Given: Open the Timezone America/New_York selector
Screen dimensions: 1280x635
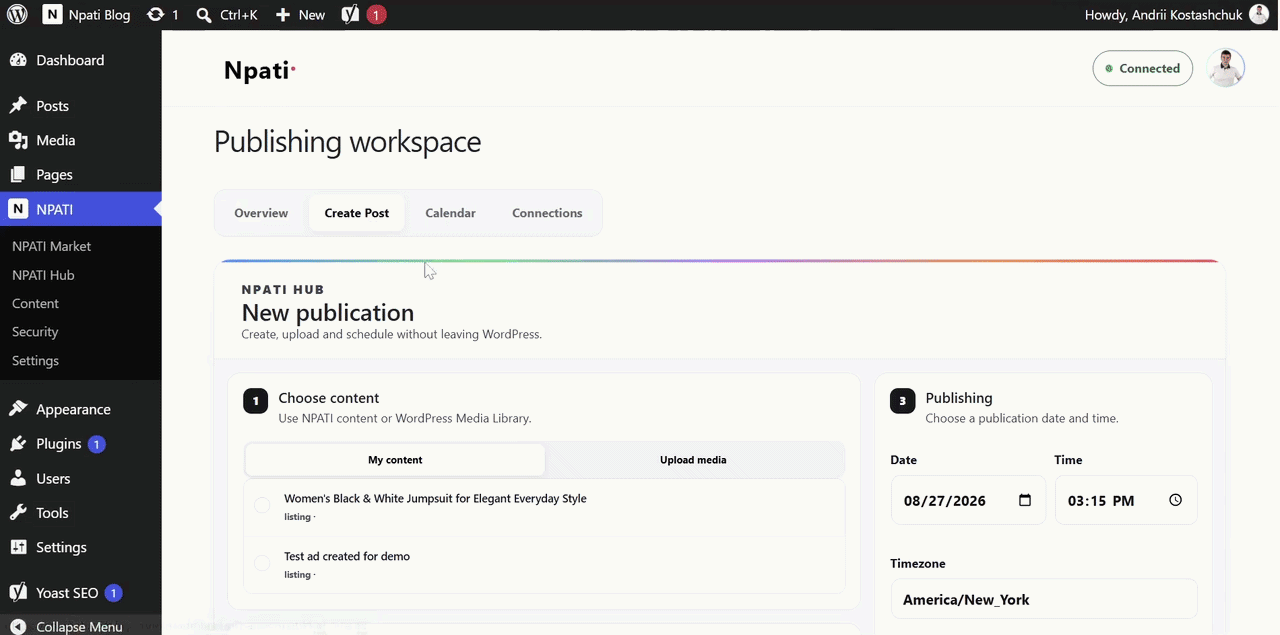Looking at the screenshot, I should pos(1044,600).
